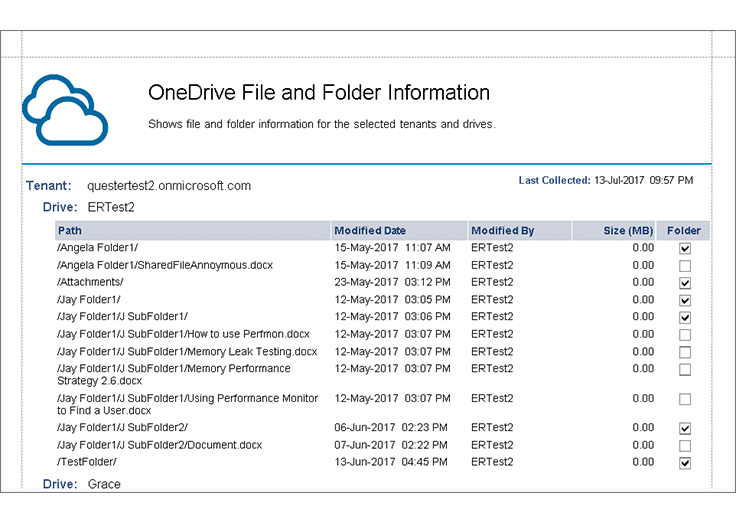Click the Folder column header

[683, 231]
